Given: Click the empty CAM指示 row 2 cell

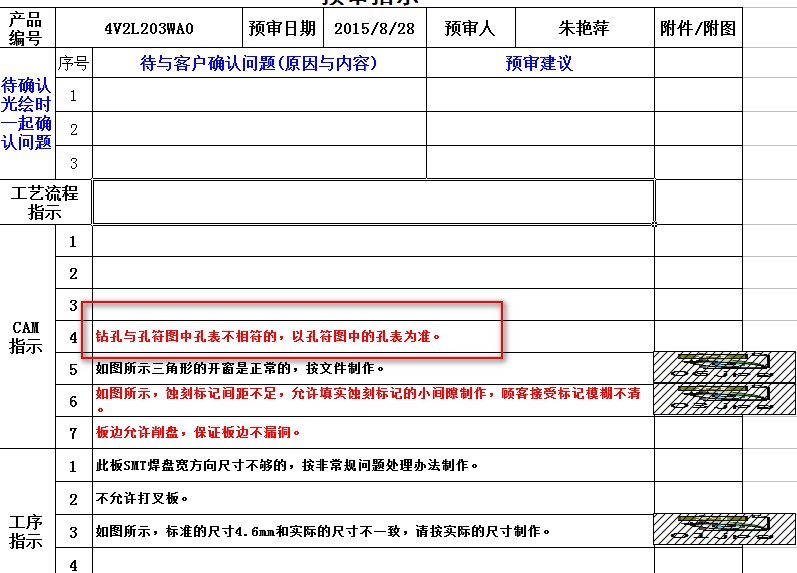Looking at the screenshot, I should point(374,273).
